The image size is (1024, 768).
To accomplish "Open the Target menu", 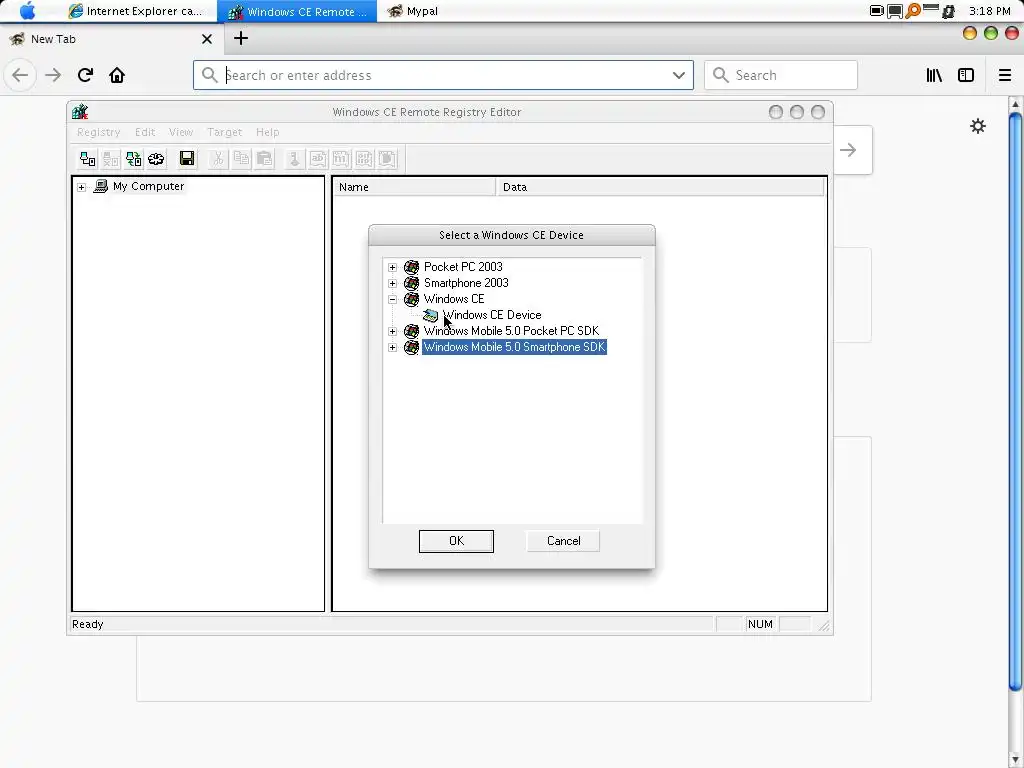I will tap(225, 132).
